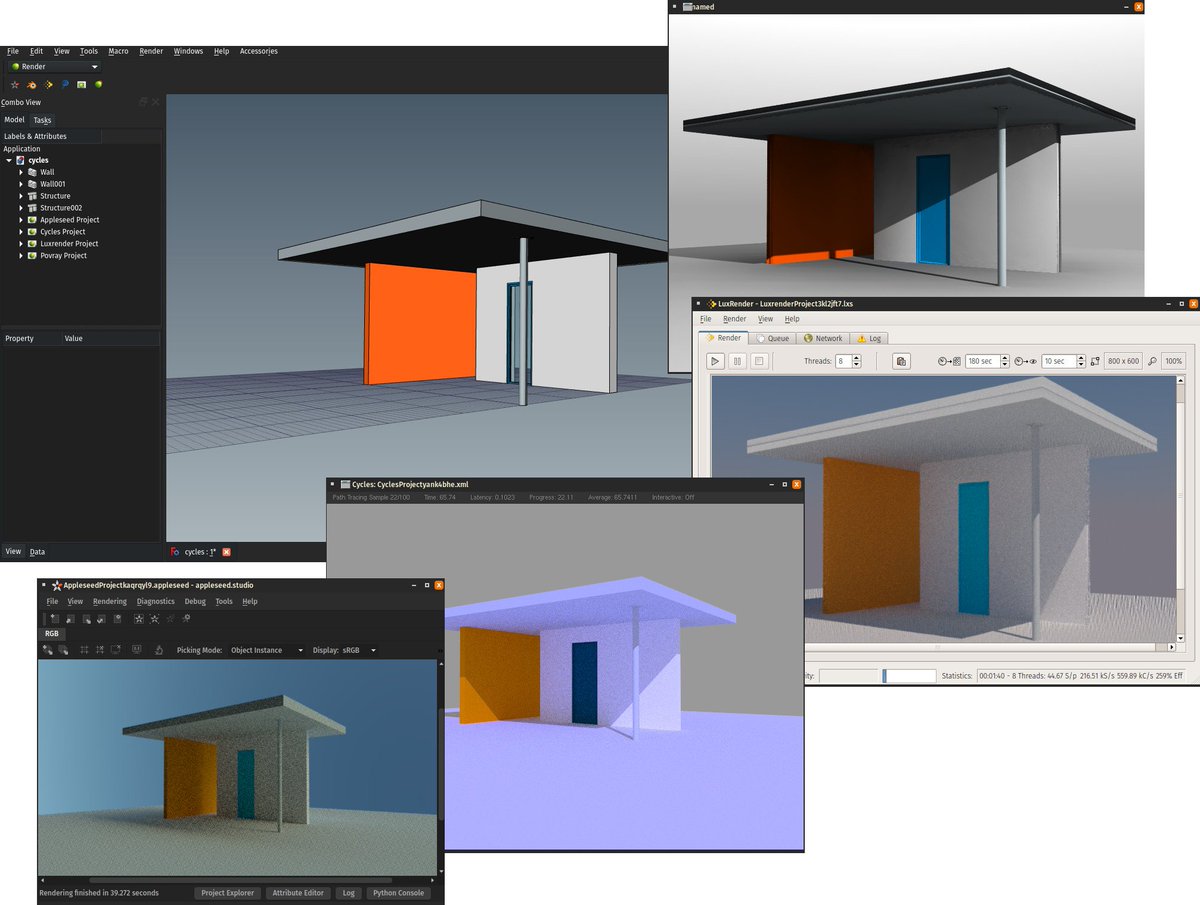Click the copy-to-clipboard icon in LuxRender toolbar
This screenshot has height=905, width=1200.
point(900,360)
